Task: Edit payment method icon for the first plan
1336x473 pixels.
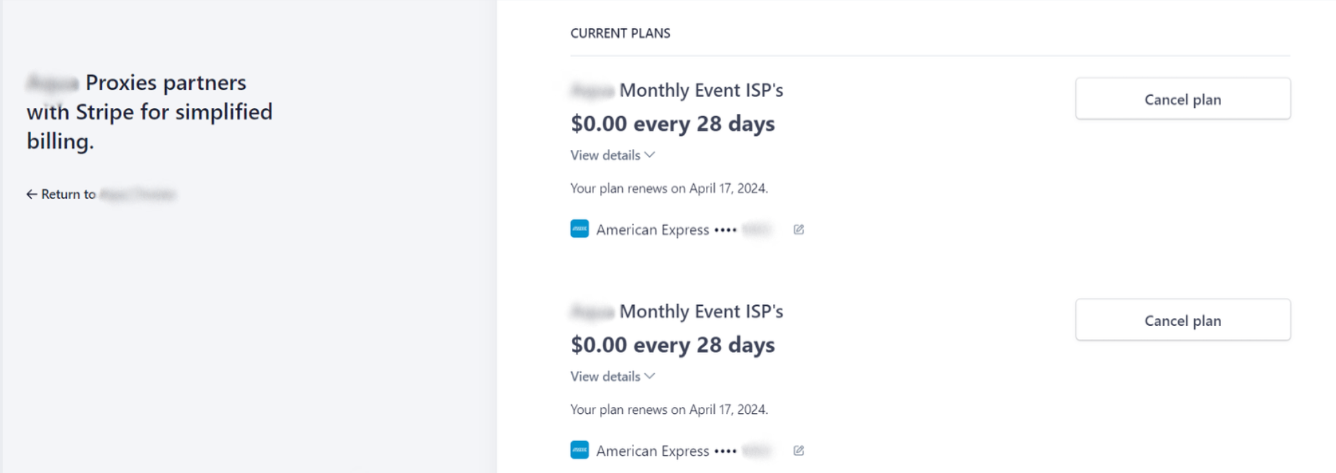Action: point(798,229)
